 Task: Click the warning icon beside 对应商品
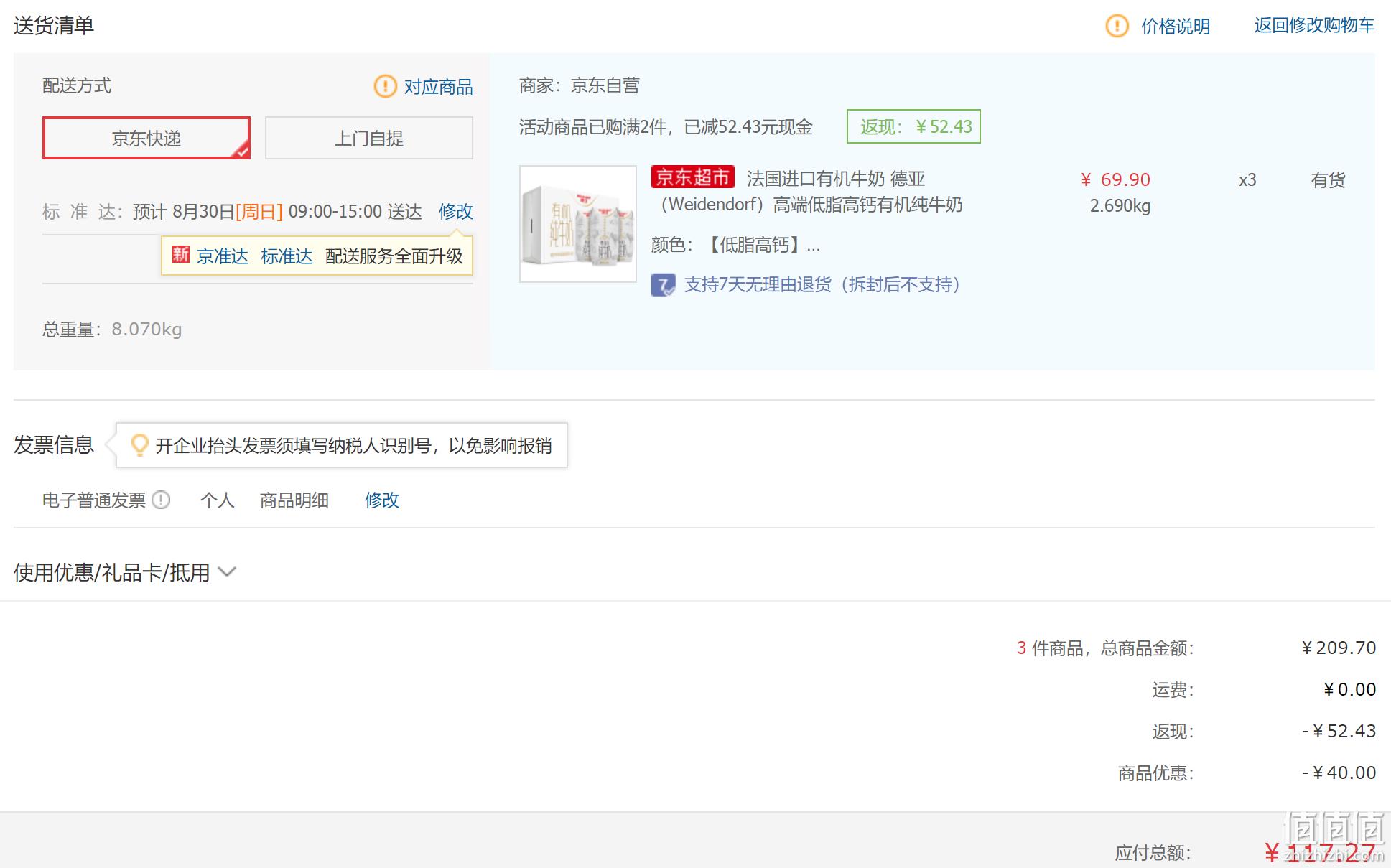pos(385,86)
